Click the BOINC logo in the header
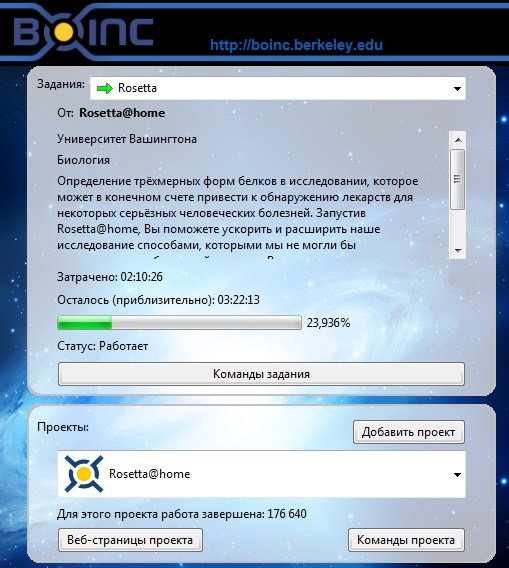509x568 pixels. [x=83, y=32]
